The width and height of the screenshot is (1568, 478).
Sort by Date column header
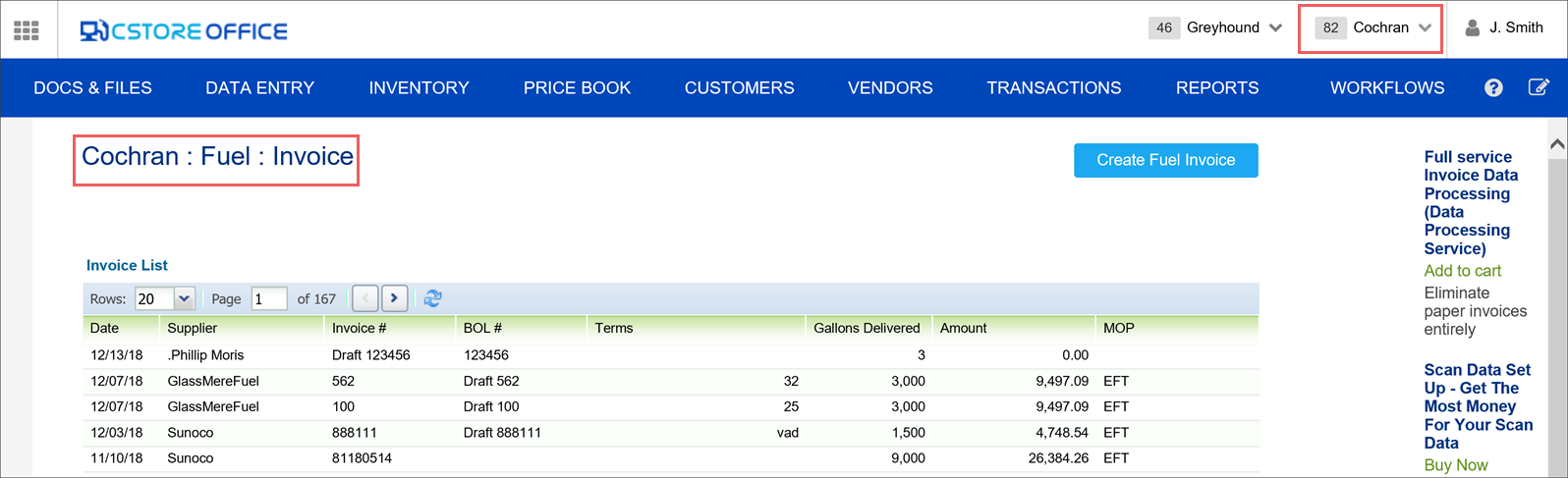104,328
